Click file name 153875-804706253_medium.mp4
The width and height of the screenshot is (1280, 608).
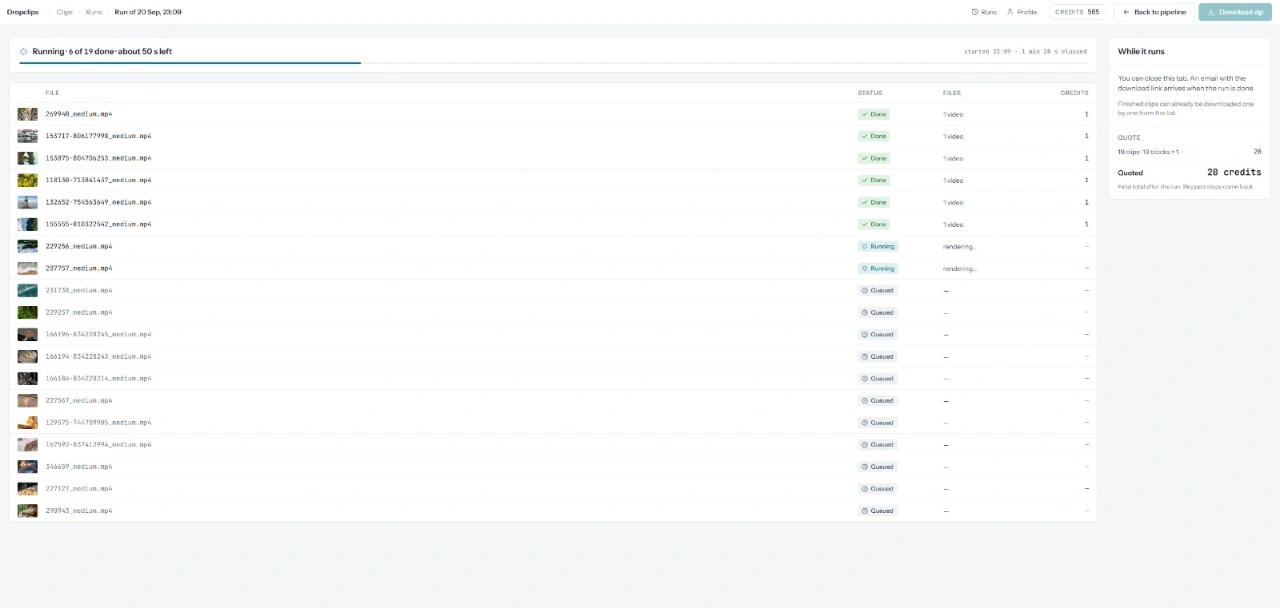point(98,158)
